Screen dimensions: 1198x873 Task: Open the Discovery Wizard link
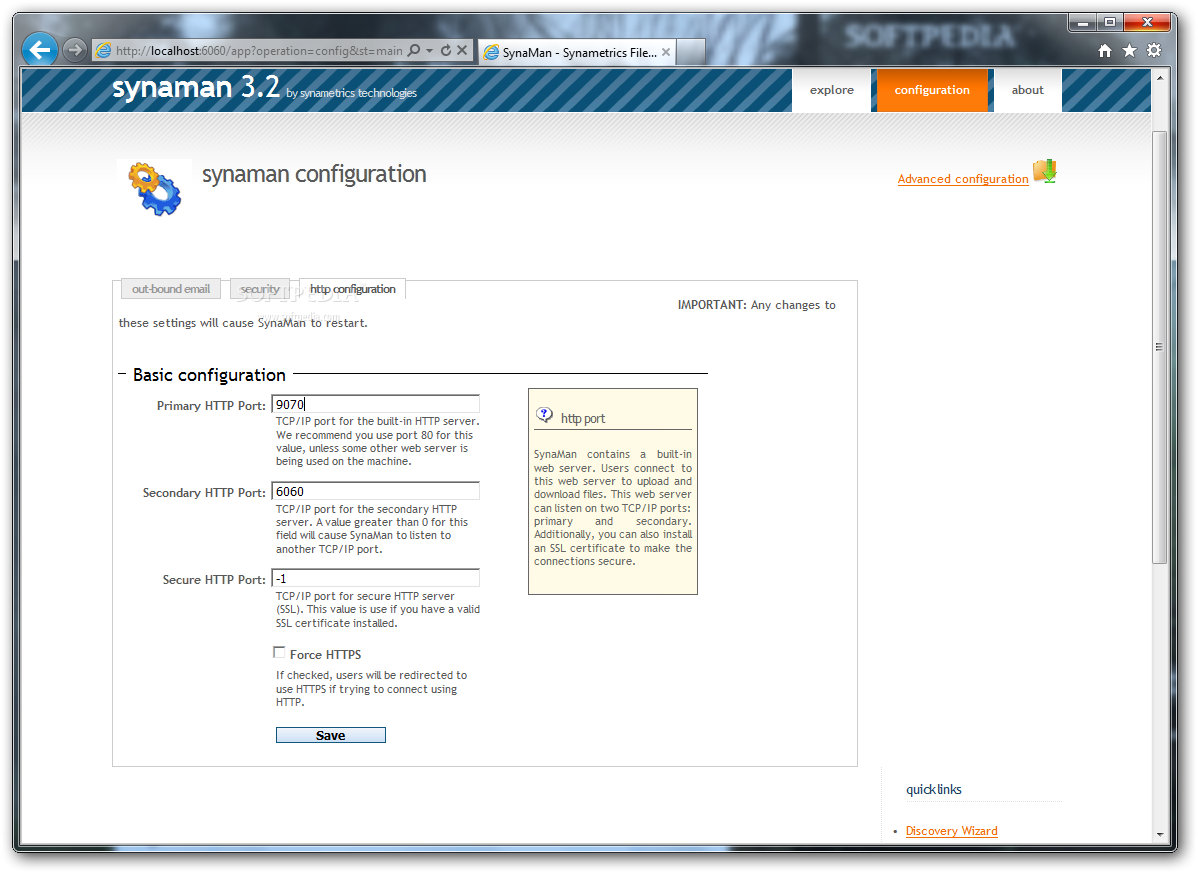point(951,831)
